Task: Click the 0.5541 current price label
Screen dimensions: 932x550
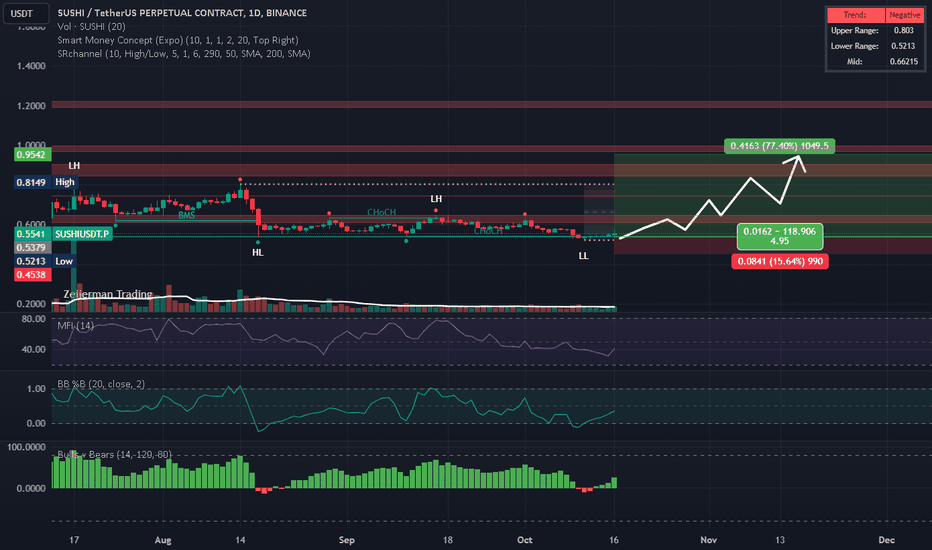Action: (x=32, y=234)
